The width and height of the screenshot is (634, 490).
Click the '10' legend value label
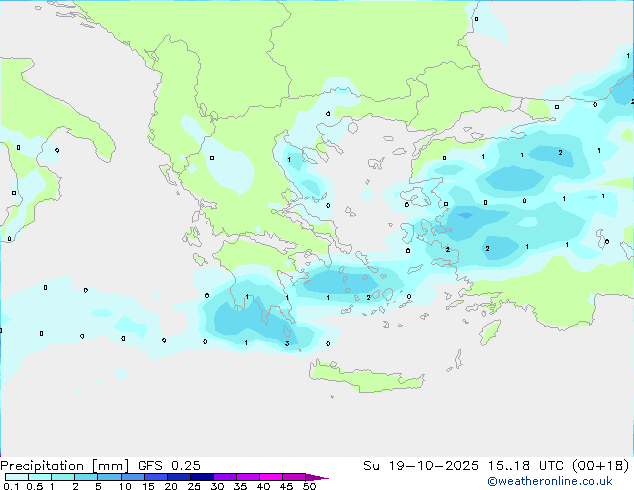(125, 486)
